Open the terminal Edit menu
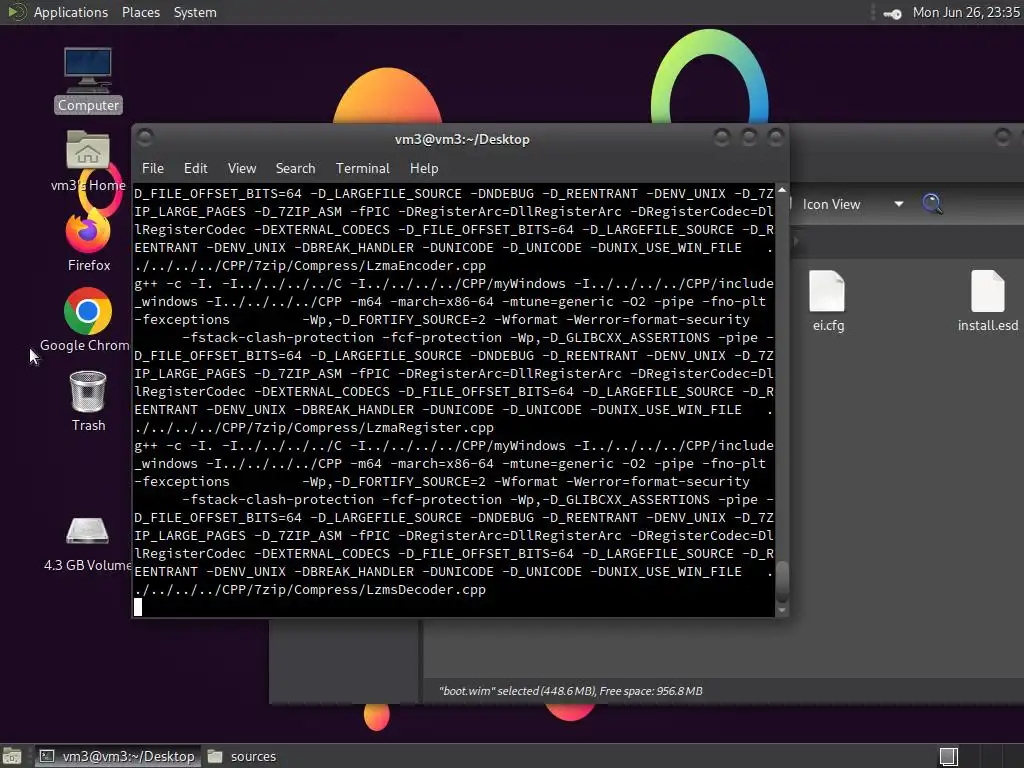The width and height of the screenshot is (1024, 768). point(195,168)
